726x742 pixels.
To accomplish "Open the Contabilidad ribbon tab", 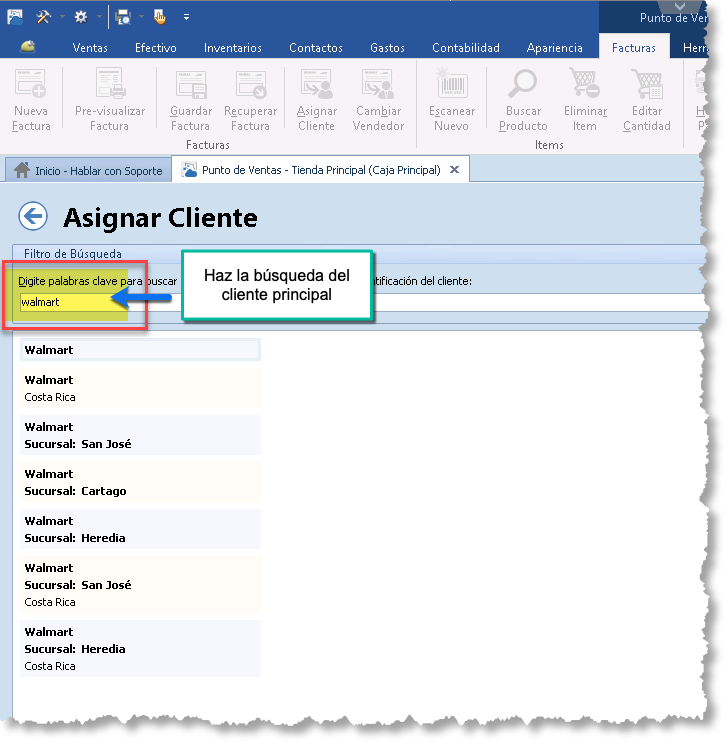I will tap(466, 48).
